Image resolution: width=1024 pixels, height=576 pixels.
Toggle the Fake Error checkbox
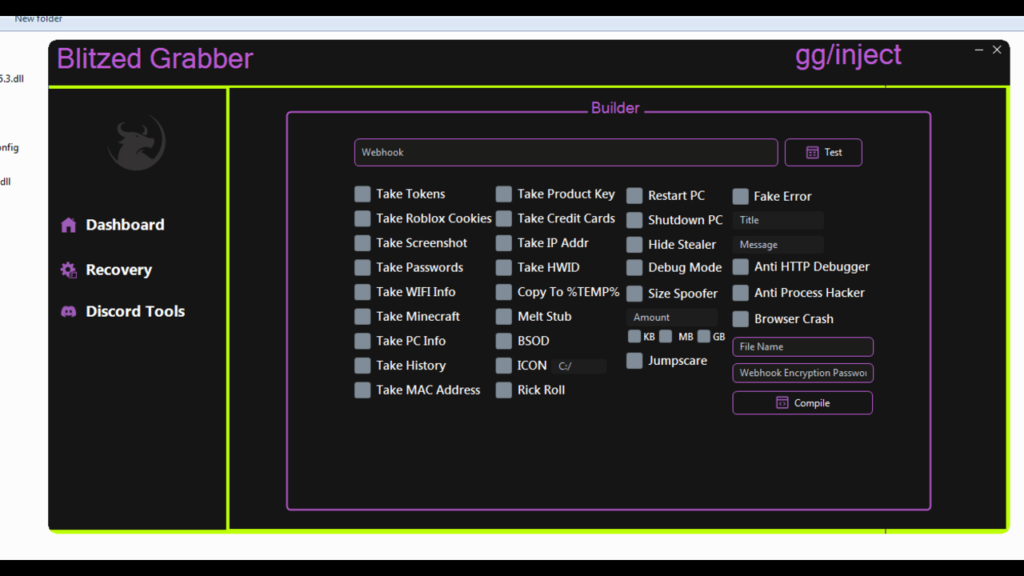pyautogui.click(x=741, y=196)
